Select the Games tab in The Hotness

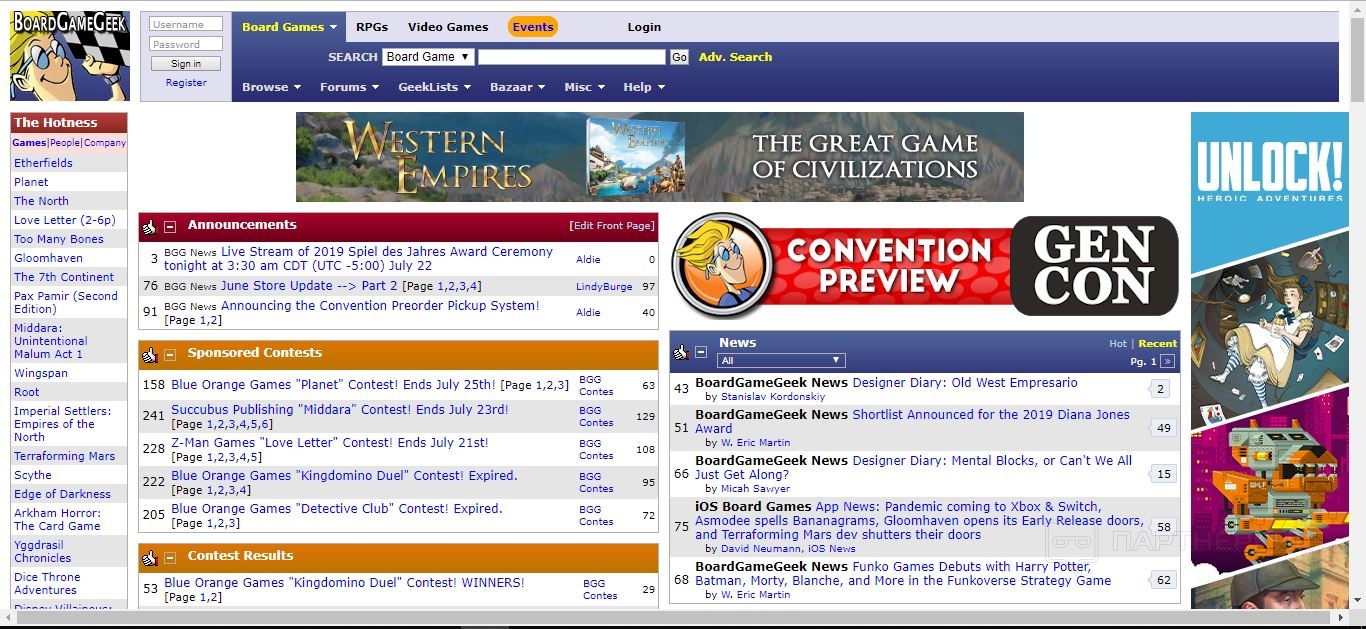click(29, 143)
